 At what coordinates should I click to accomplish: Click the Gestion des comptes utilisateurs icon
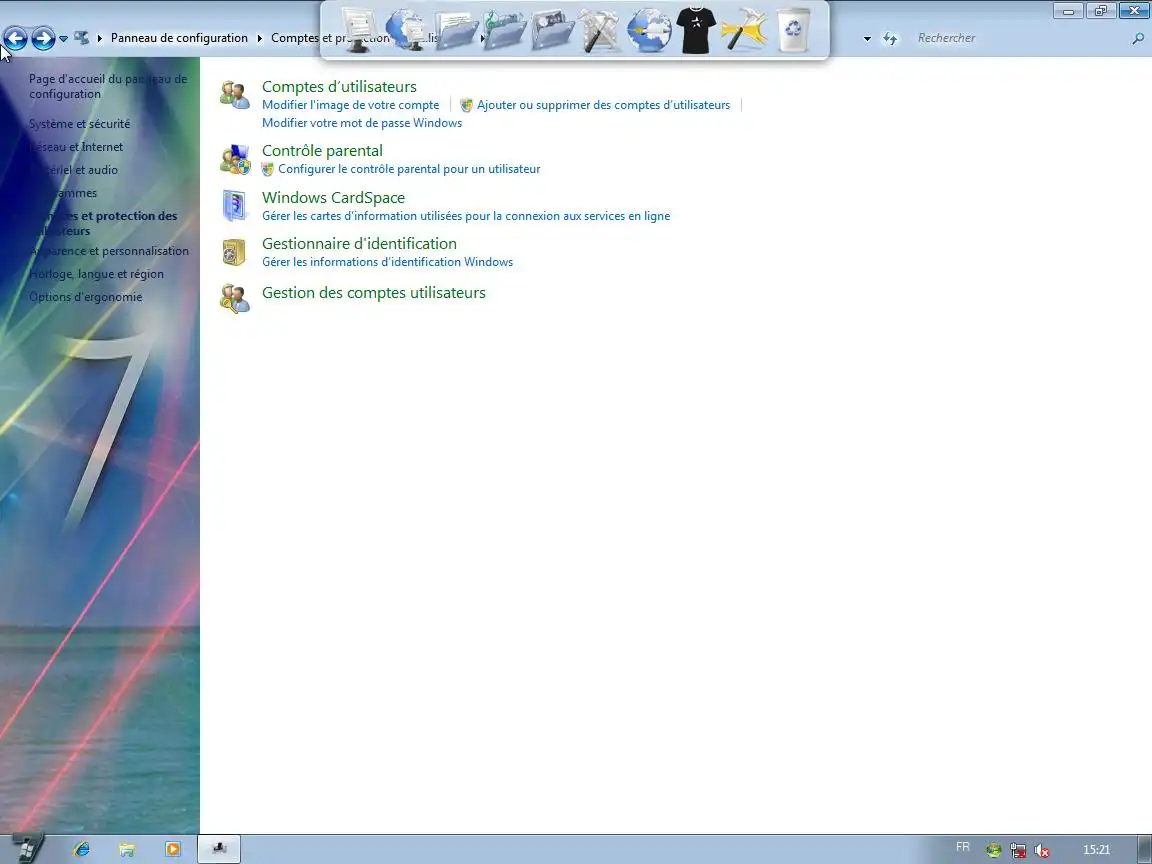(235, 298)
